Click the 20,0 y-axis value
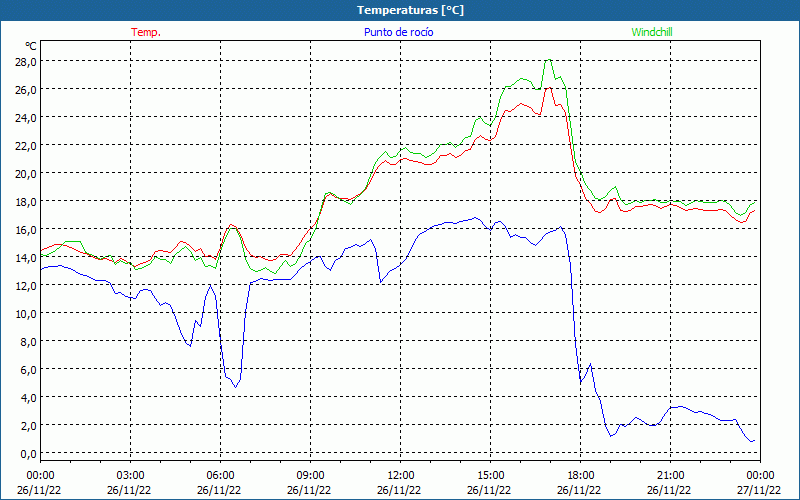800x500 pixels. (x=26, y=174)
